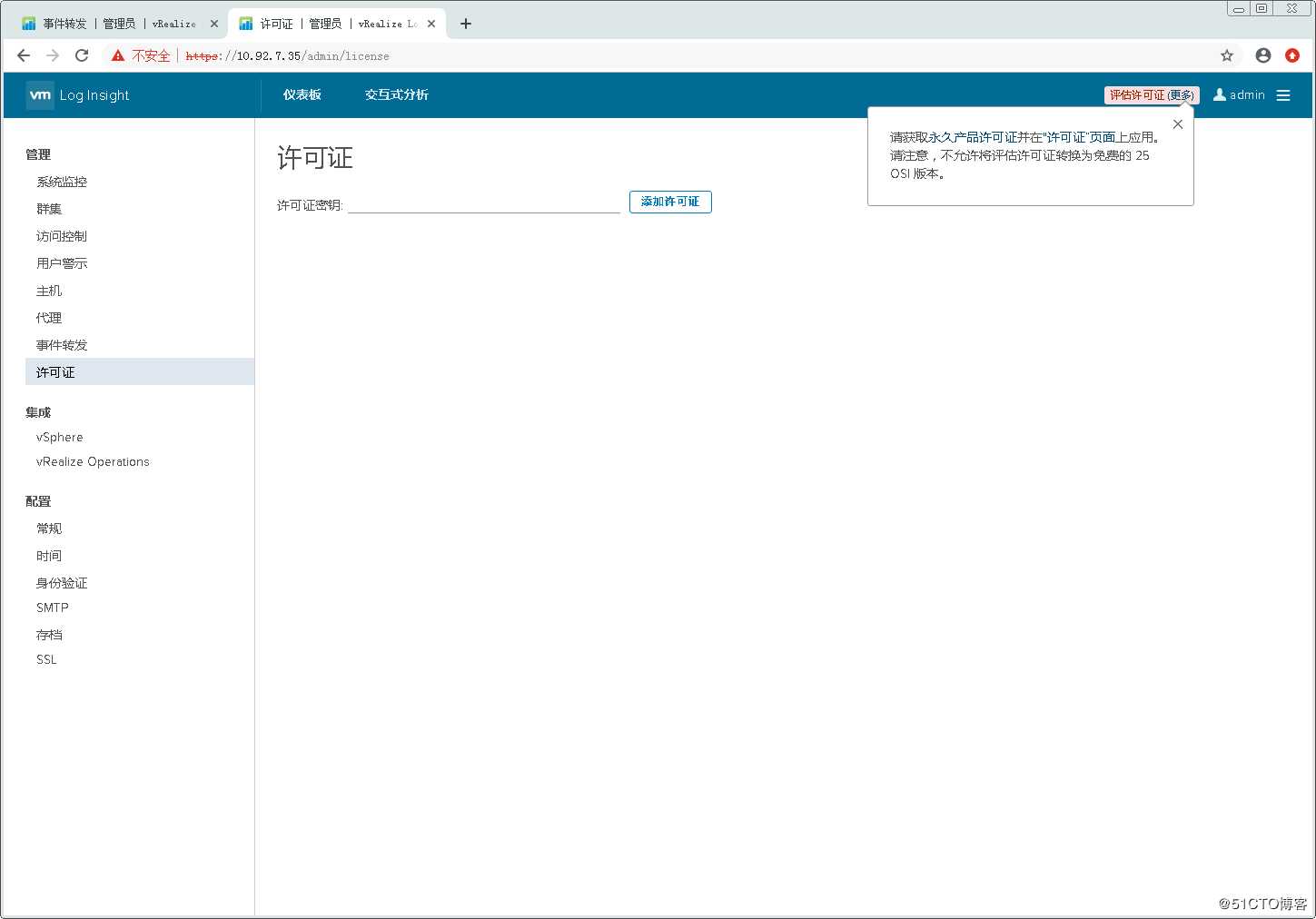This screenshot has height=919, width=1316.
Task: Click the red browser update icon
Action: pyautogui.click(x=1292, y=55)
